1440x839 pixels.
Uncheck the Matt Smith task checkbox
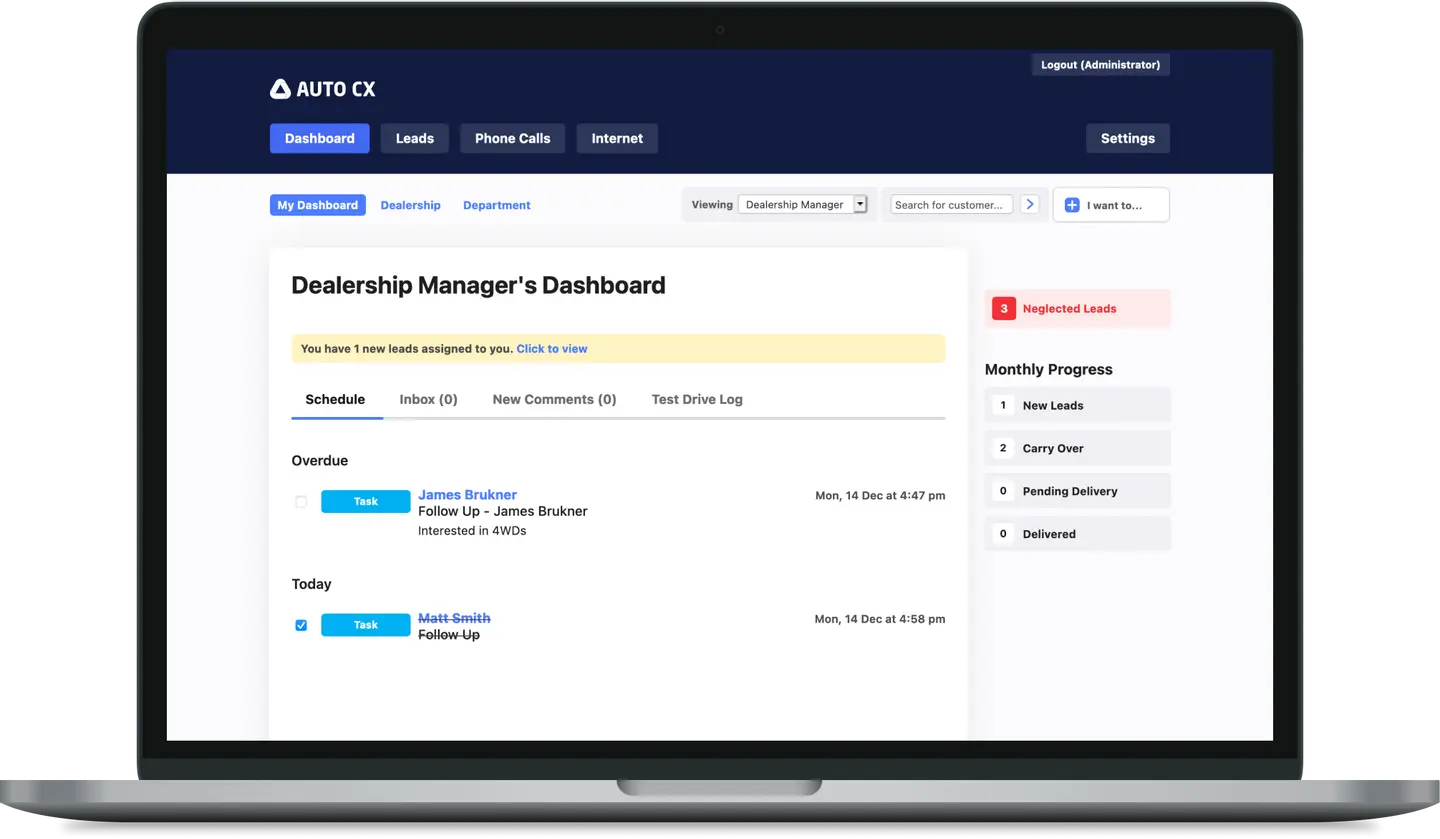point(301,625)
